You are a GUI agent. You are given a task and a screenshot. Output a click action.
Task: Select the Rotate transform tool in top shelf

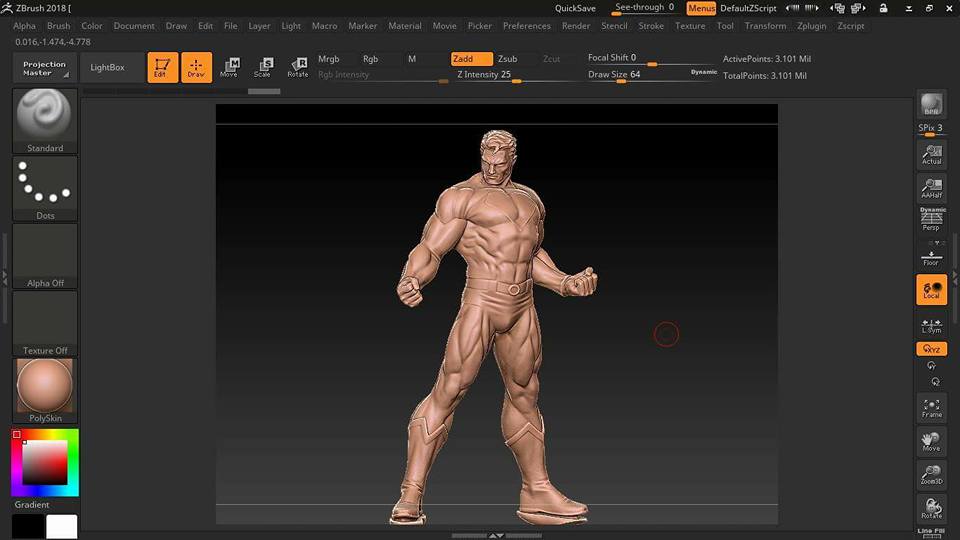[298, 67]
